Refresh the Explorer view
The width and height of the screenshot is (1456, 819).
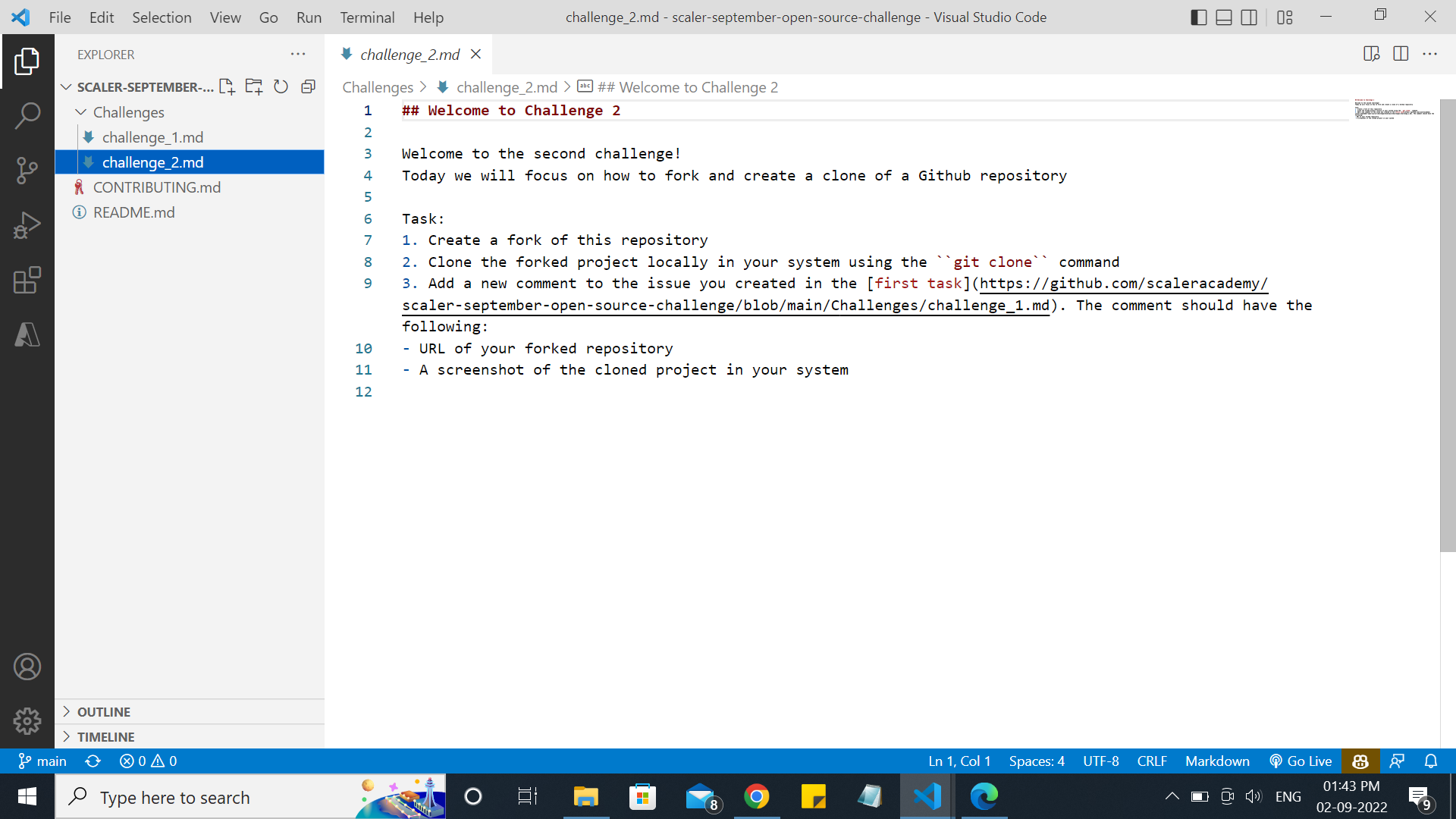pos(281,86)
